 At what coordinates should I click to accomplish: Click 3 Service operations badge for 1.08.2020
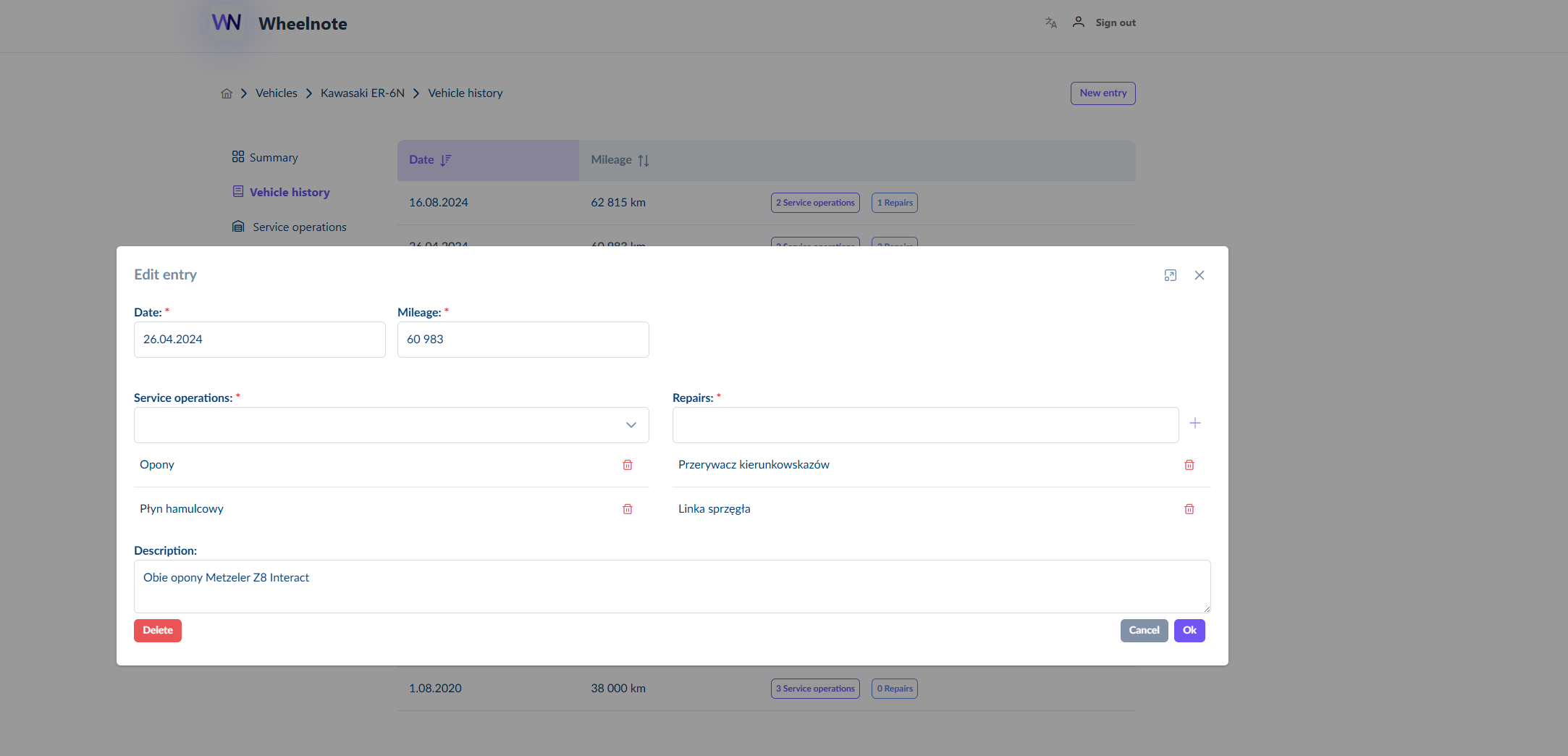(x=815, y=689)
